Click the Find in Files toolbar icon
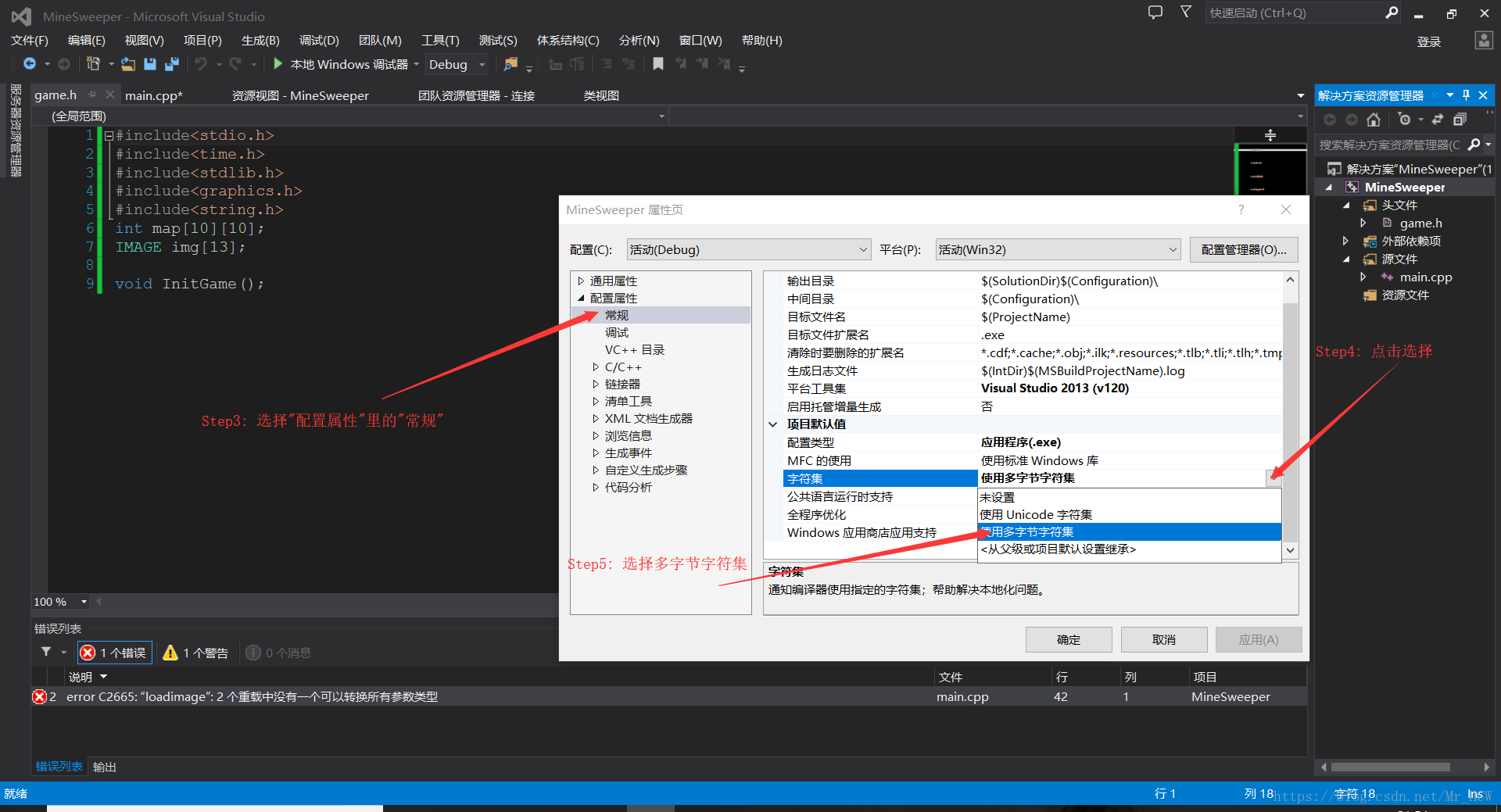Viewport: 1501px width, 812px height. click(x=510, y=64)
